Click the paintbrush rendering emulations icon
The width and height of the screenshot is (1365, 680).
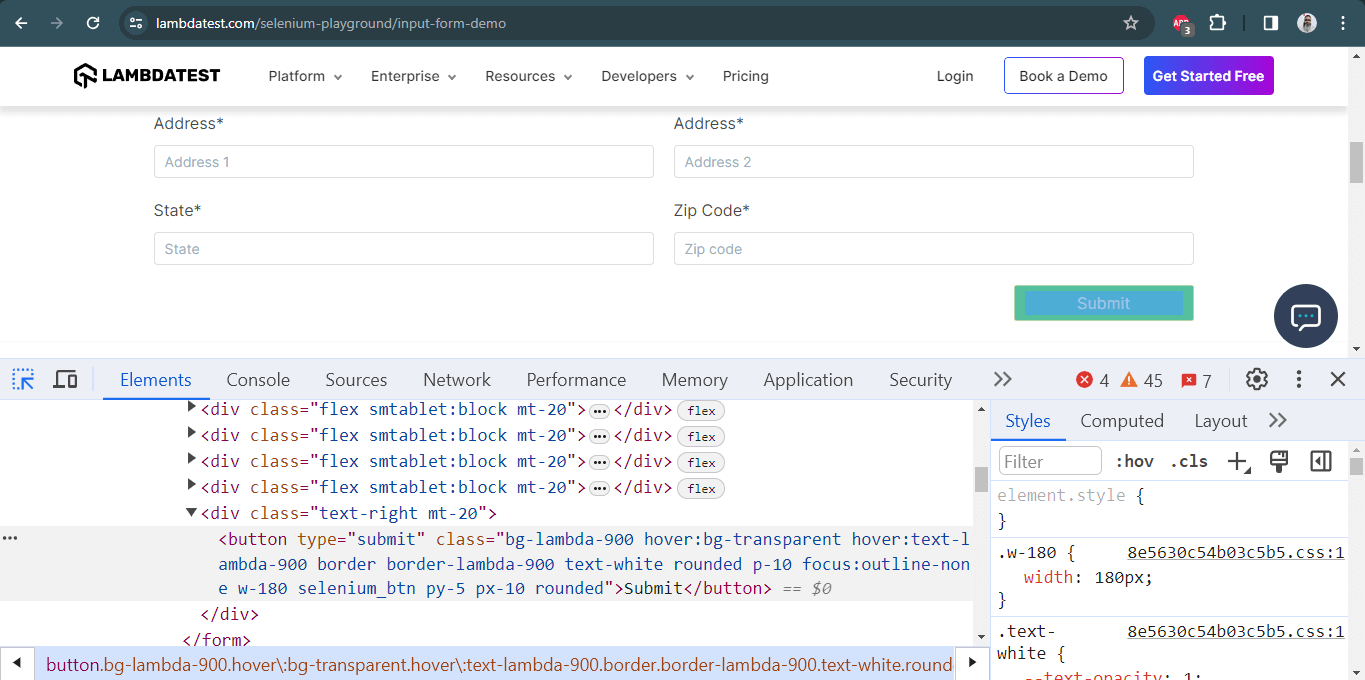(x=1278, y=461)
